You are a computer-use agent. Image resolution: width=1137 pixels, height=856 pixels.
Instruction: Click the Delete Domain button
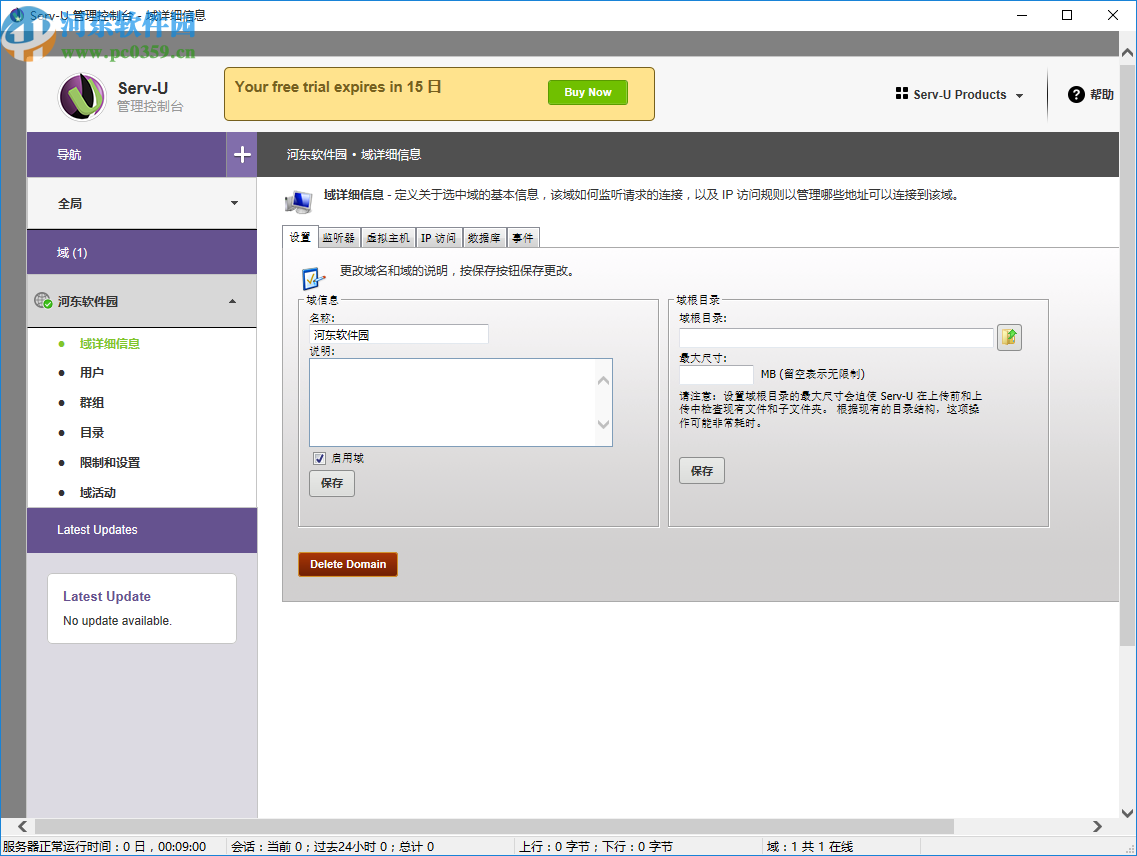[x=348, y=564]
